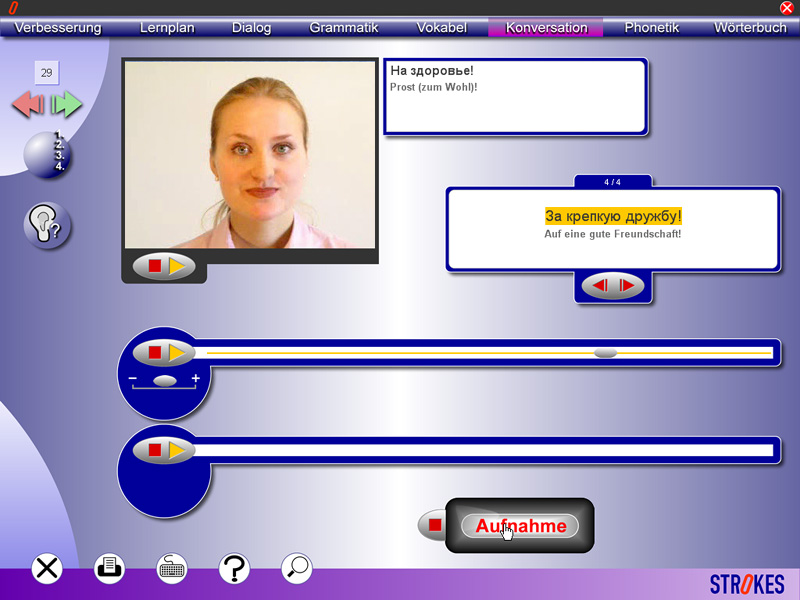Close the window with the red X
The image size is (800, 600).
click(x=787, y=8)
